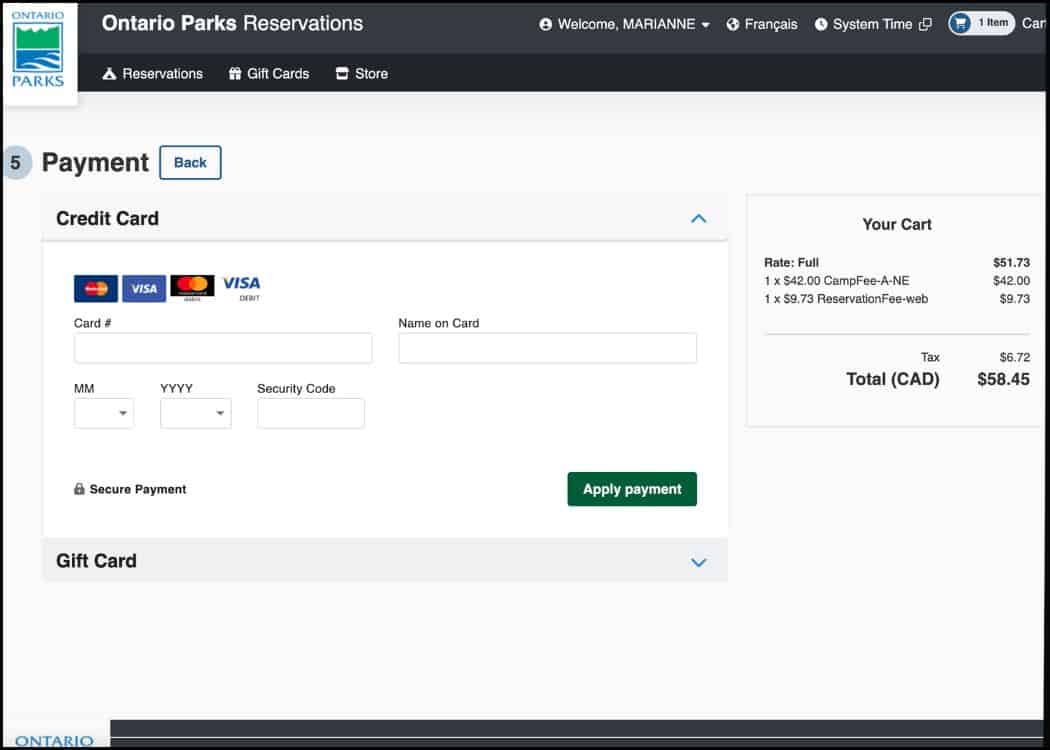The height and width of the screenshot is (750, 1050).
Task: Click the Total (CAD) $58.45 amount
Action: pos(1003,379)
